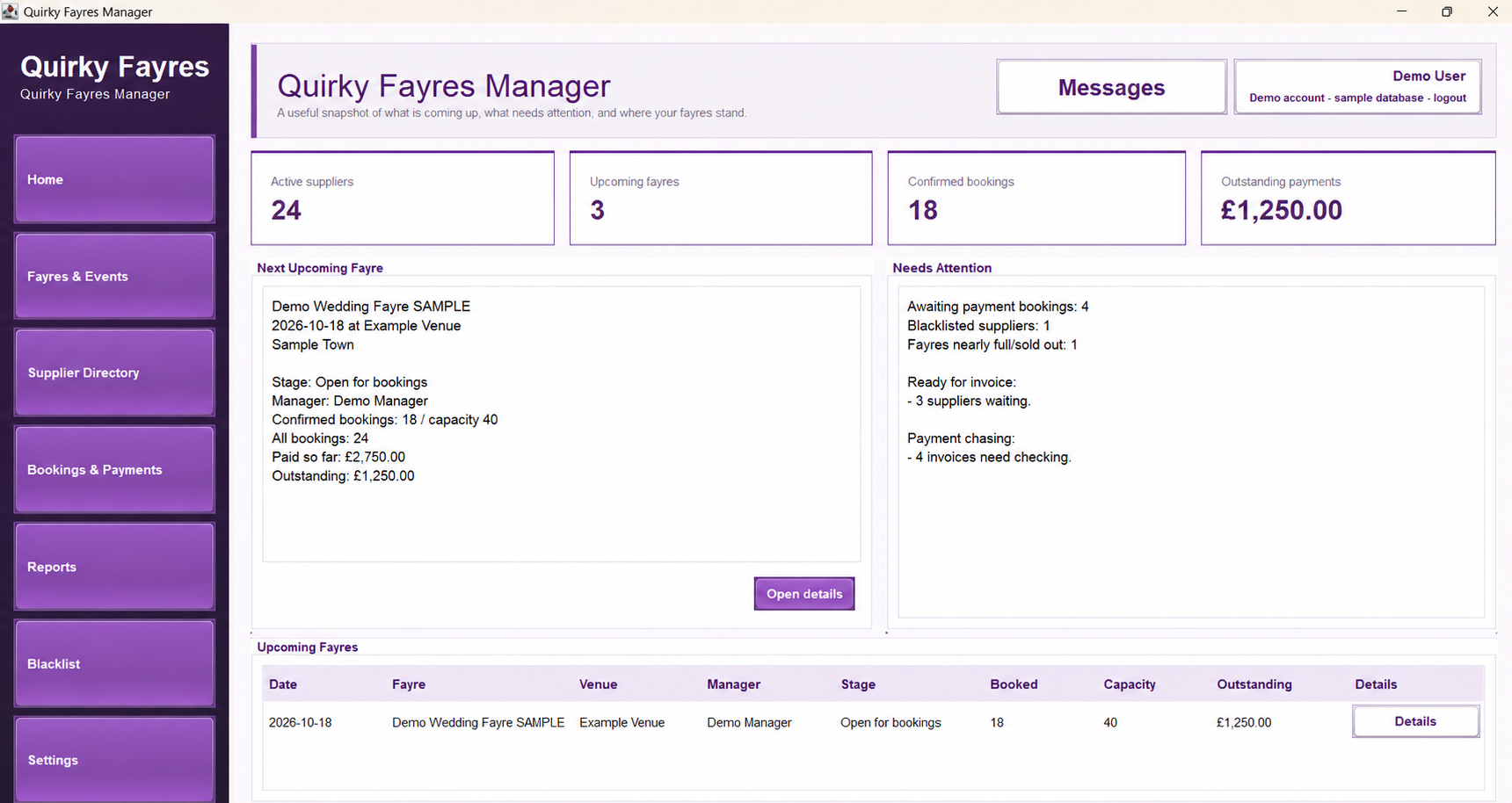The width and height of the screenshot is (1512, 803).
Task: Click the Demo User account box
Action: click(1357, 87)
